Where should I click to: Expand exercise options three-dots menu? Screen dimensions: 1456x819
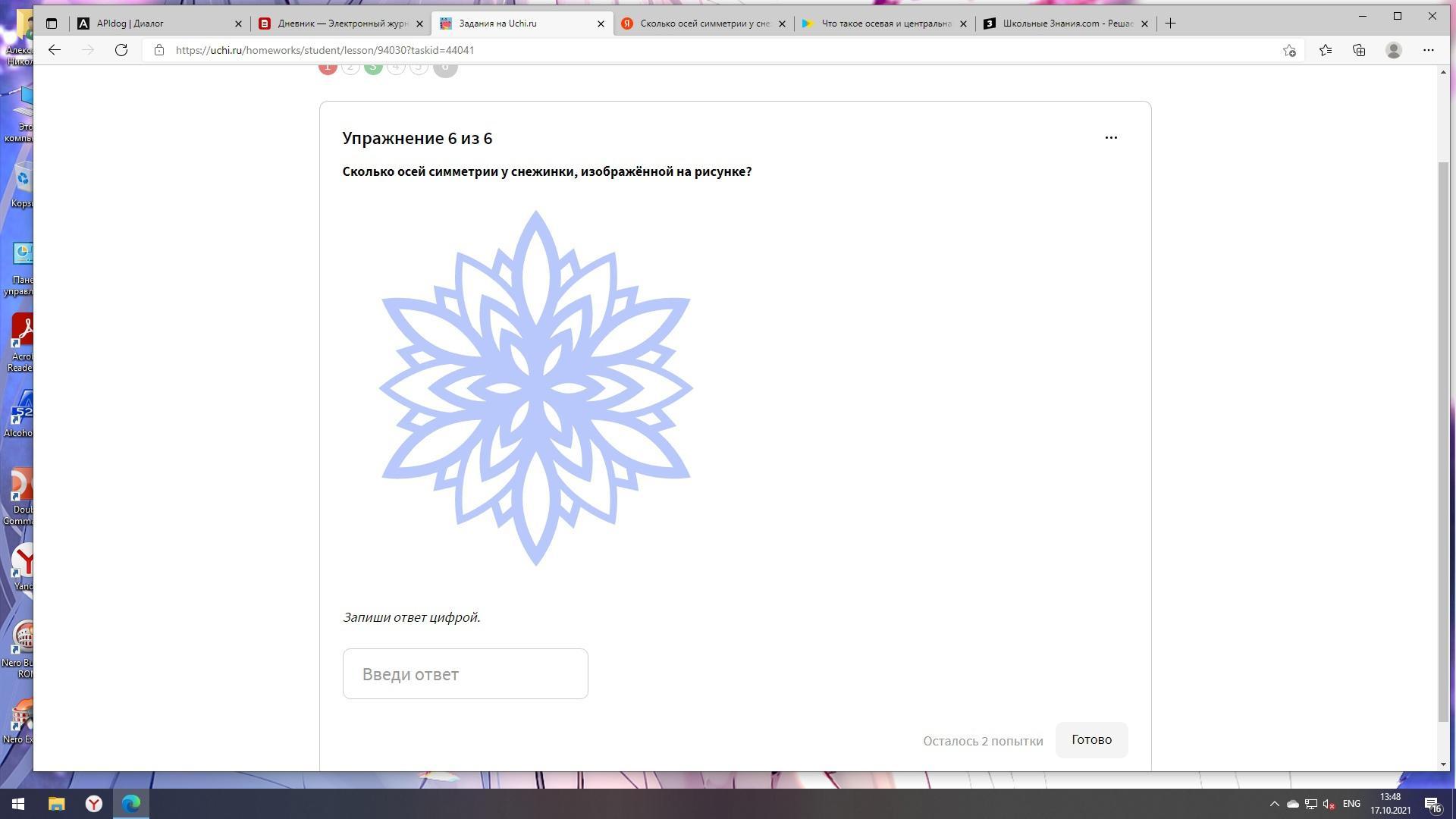1111,137
